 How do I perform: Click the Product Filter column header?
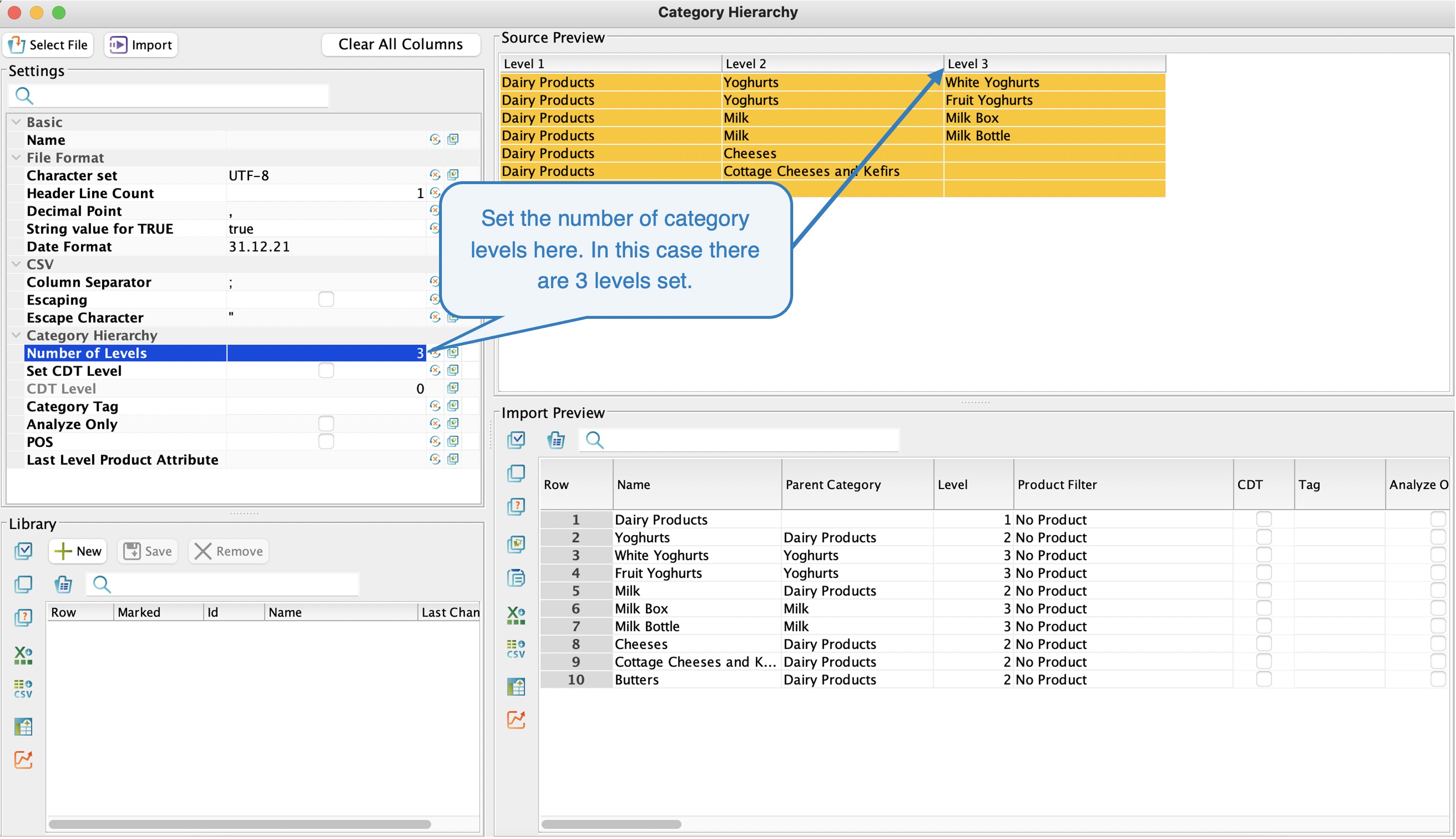coord(1124,485)
